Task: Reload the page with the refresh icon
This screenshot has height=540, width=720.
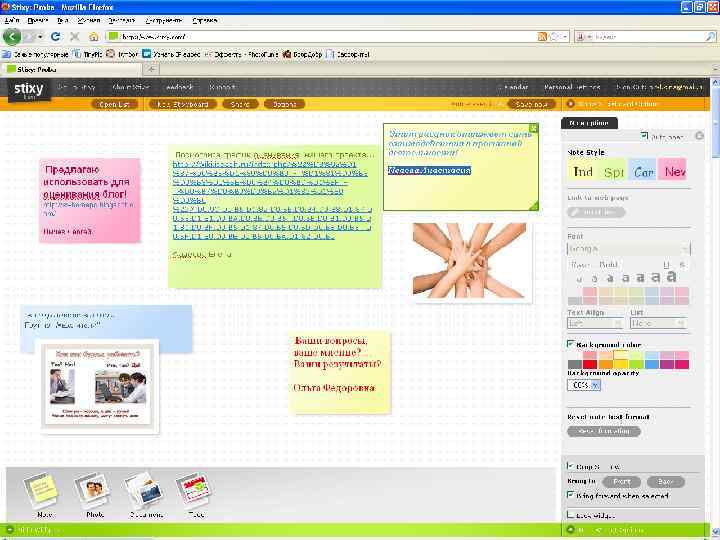Action: tap(56, 36)
